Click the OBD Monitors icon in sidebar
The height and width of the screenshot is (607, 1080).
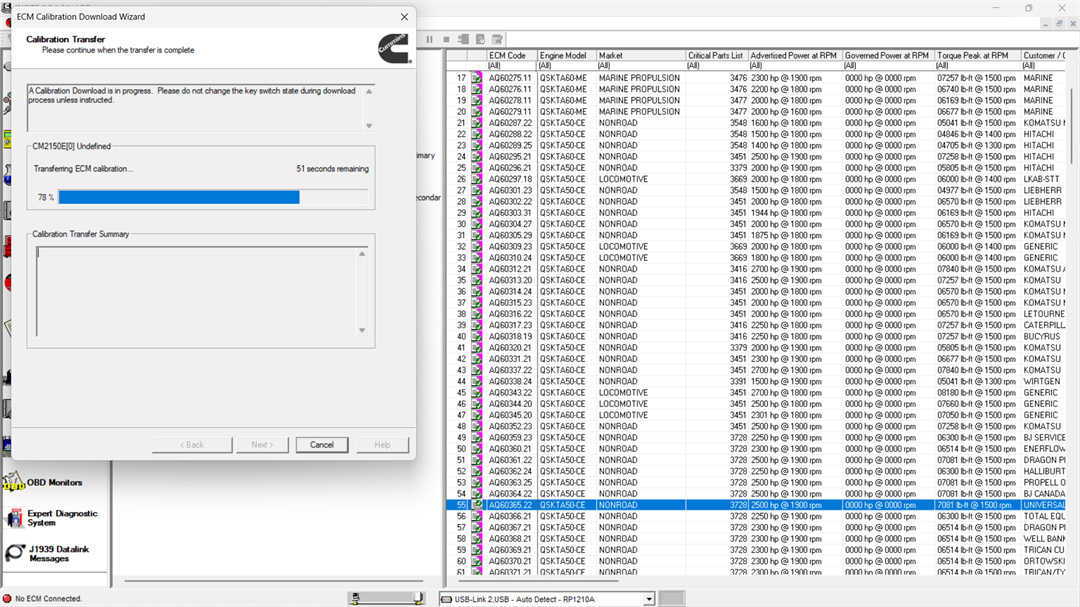pos(14,483)
